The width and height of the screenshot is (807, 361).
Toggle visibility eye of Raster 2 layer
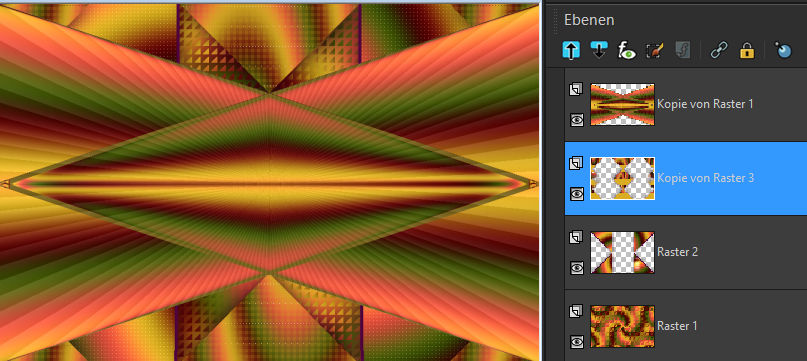pyautogui.click(x=576, y=268)
